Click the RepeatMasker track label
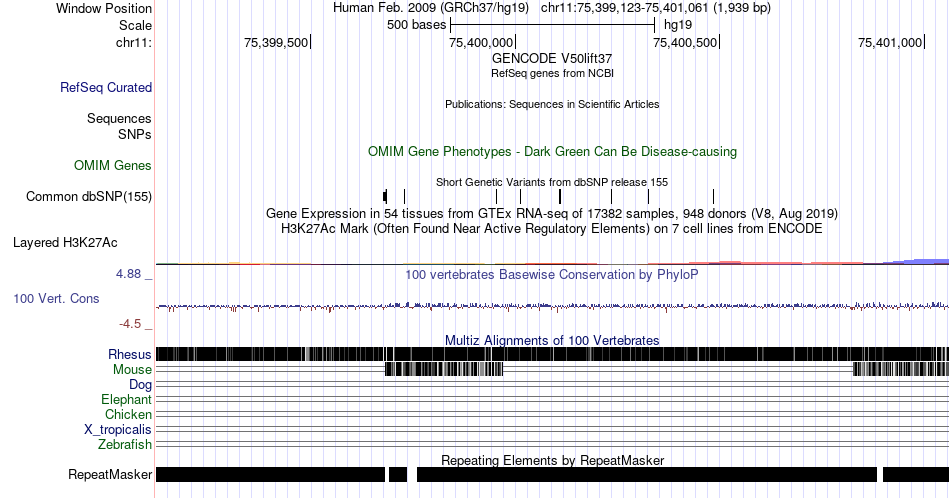This screenshot has width=950, height=498. 110,474
